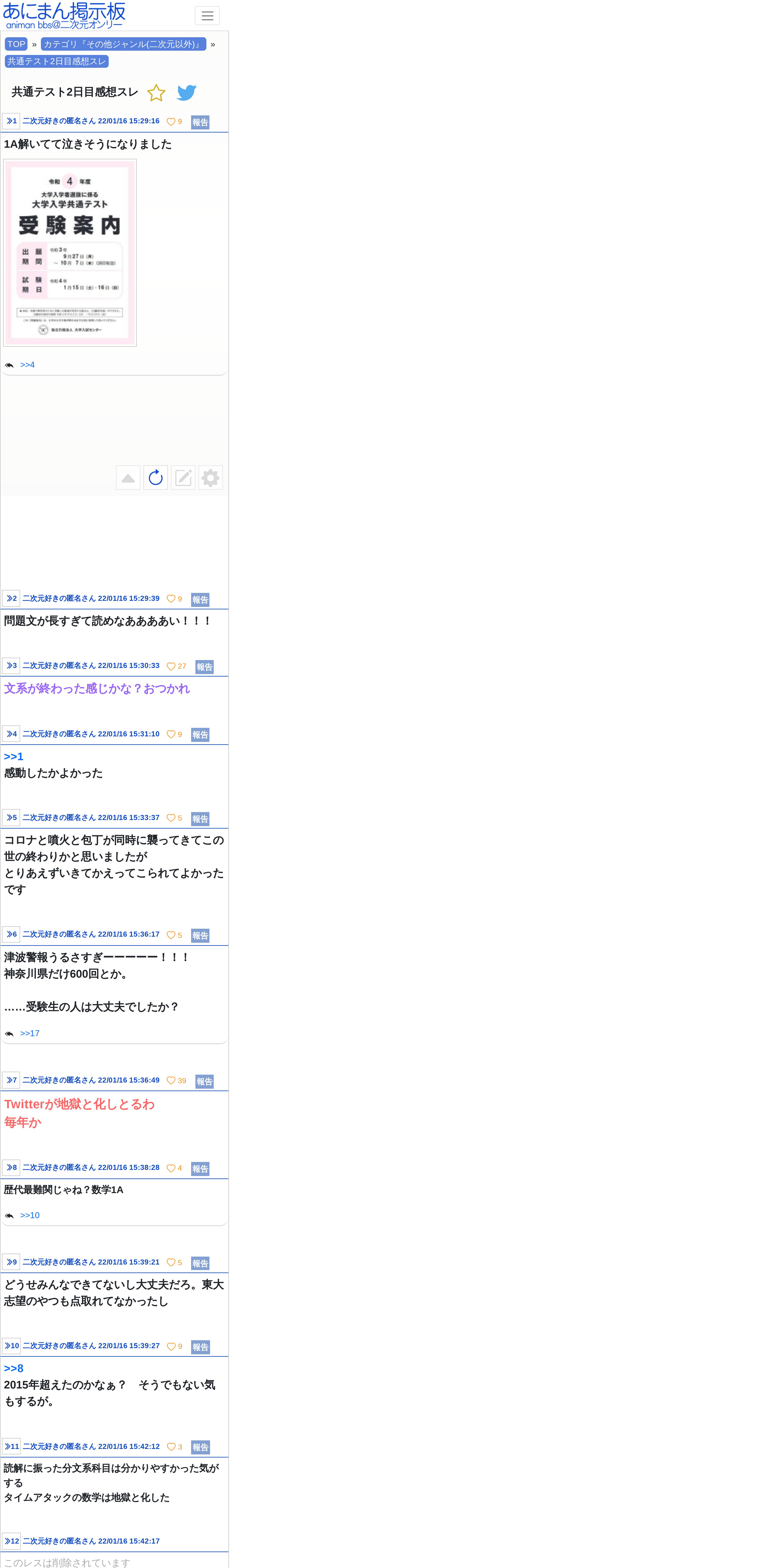The width and height of the screenshot is (784, 1568).
Task: Go to TOP breadcrumb
Action: tap(16, 44)
